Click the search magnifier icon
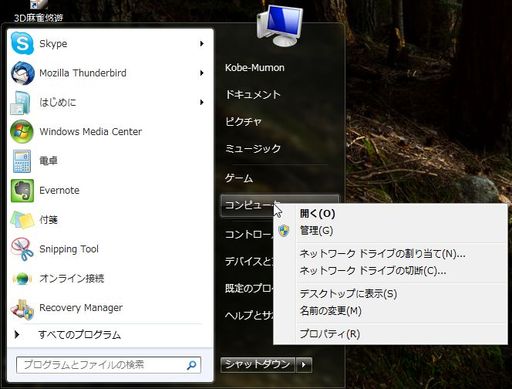The height and width of the screenshot is (389, 512). click(x=192, y=365)
